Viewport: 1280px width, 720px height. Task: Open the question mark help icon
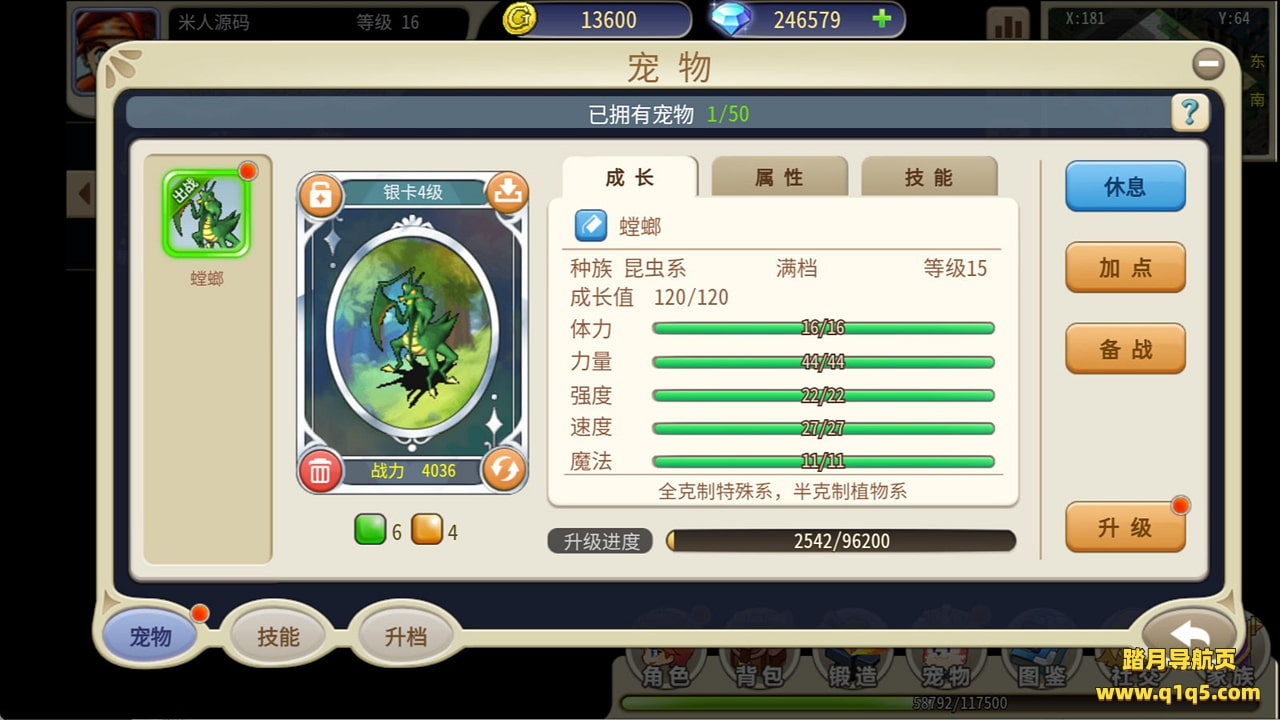coord(1190,112)
